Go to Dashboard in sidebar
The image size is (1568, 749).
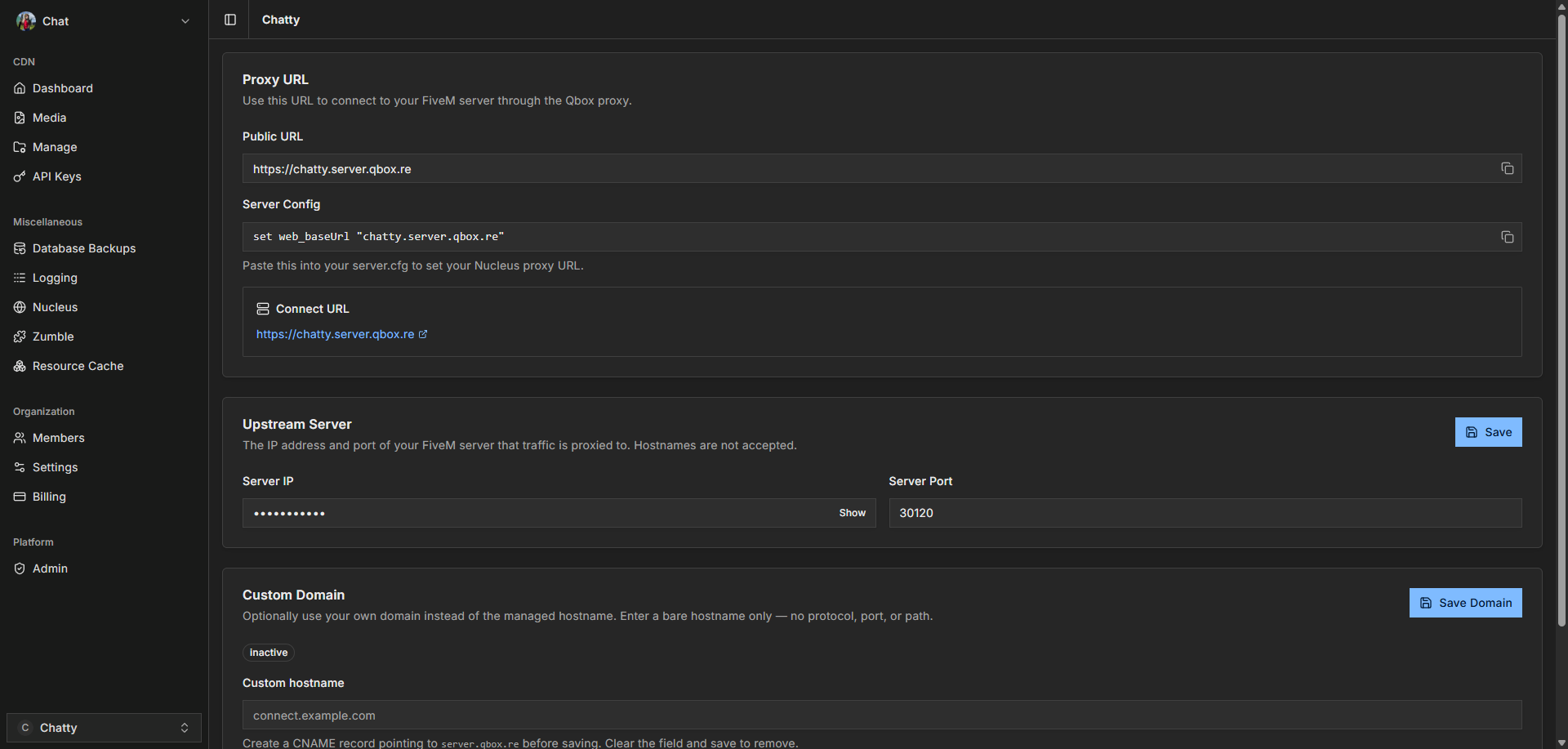(x=62, y=88)
